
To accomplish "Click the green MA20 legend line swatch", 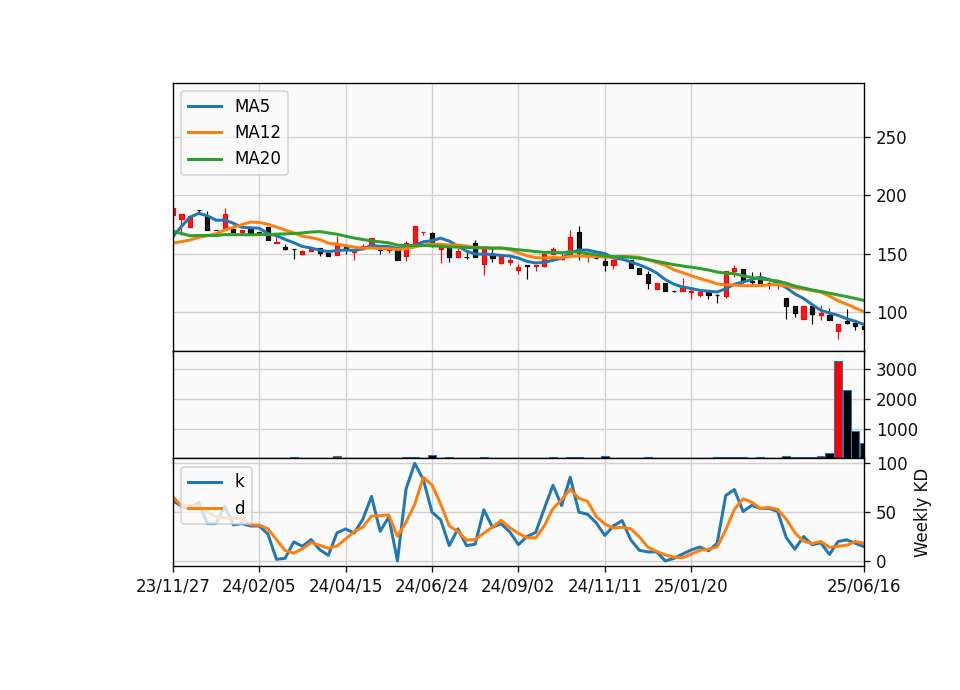I will 205,159.
